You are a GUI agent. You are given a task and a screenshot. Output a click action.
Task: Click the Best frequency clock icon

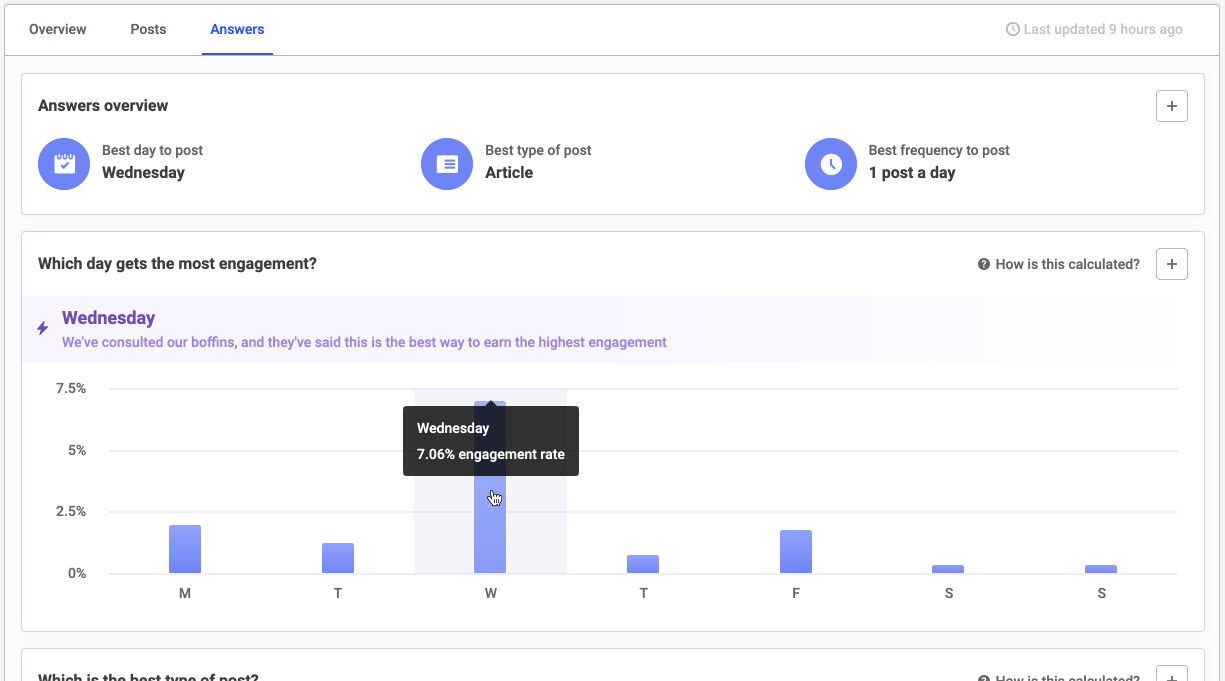tap(830, 163)
